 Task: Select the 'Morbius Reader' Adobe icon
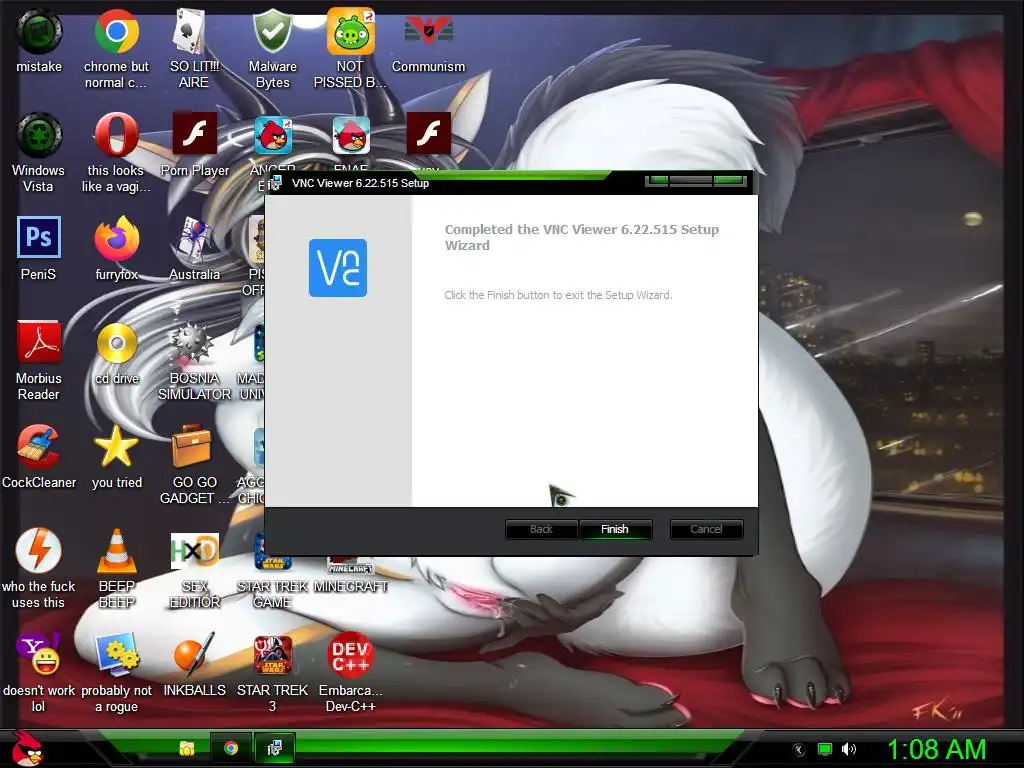39,342
